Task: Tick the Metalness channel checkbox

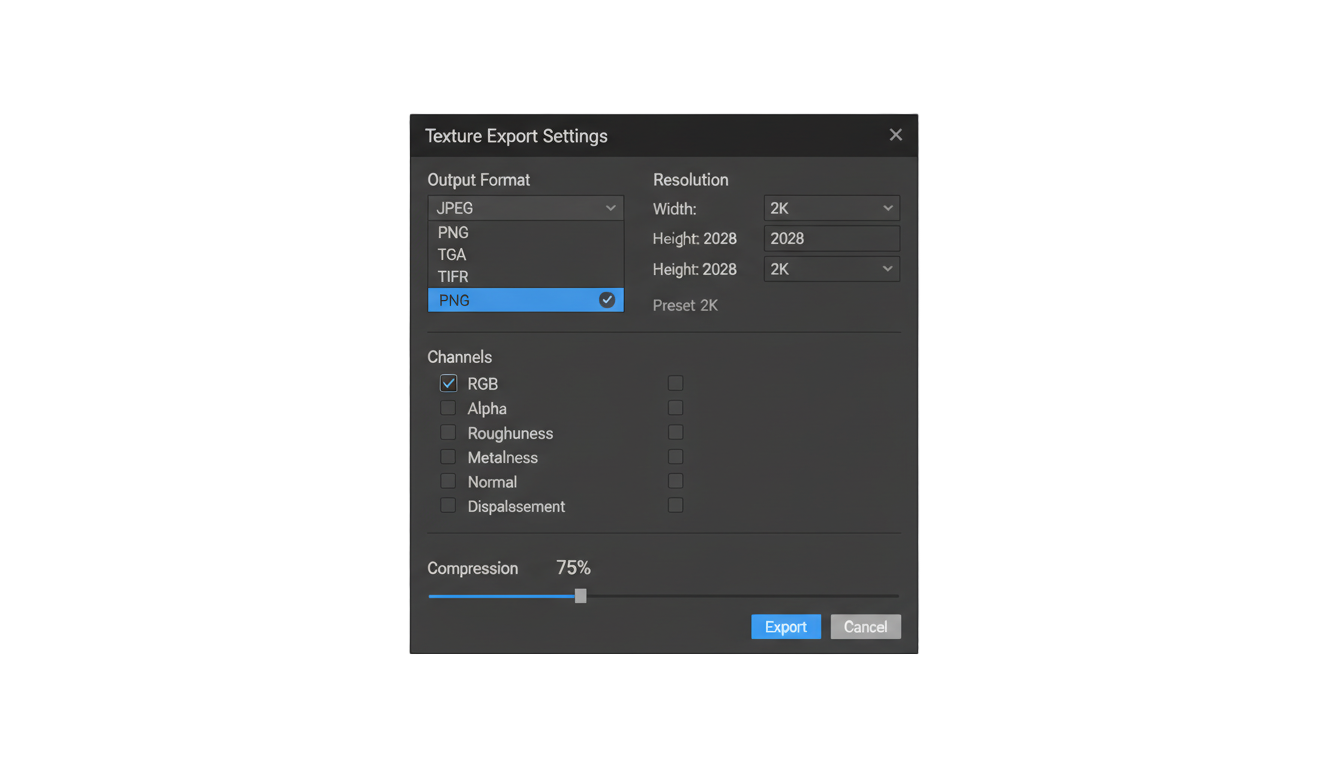Action: coord(448,457)
